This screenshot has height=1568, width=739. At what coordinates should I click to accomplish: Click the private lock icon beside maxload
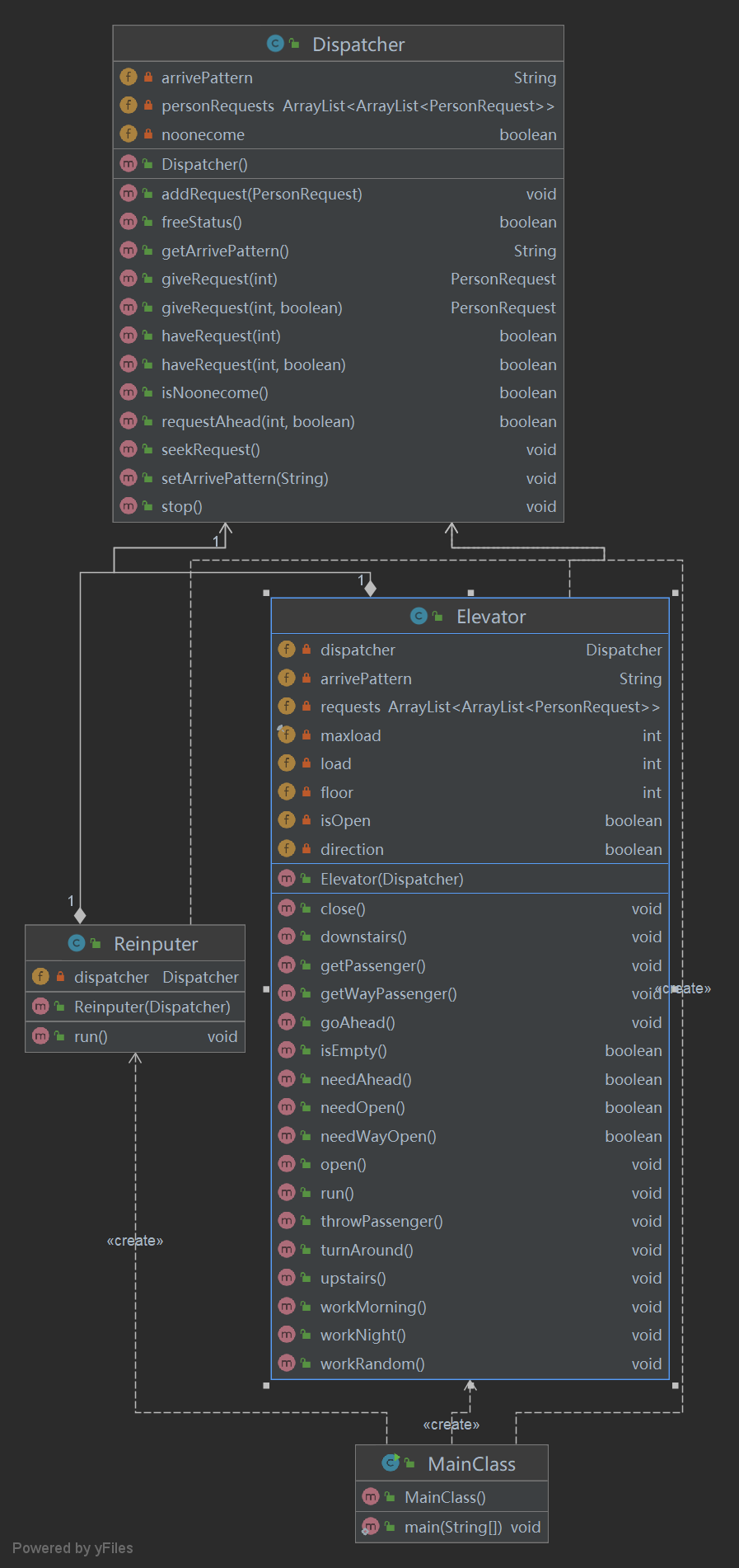pyautogui.click(x=306, y=735)
